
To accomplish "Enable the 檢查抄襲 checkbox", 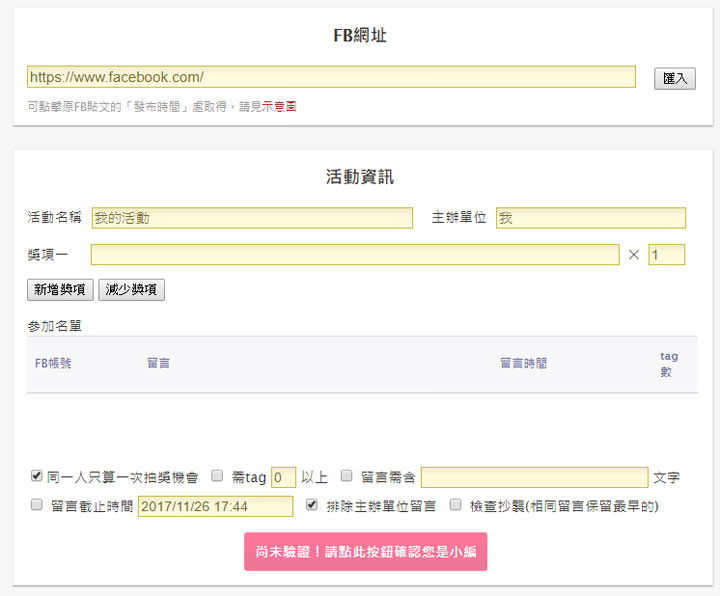I will [x=456, y=505].
